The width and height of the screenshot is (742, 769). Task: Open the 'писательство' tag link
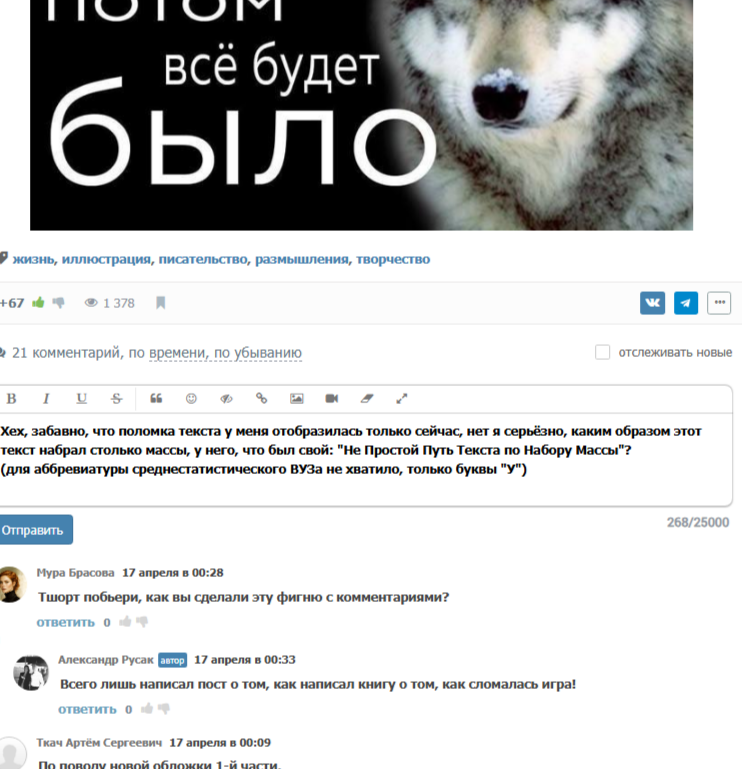pyautogui.click(x=203, y=259)
